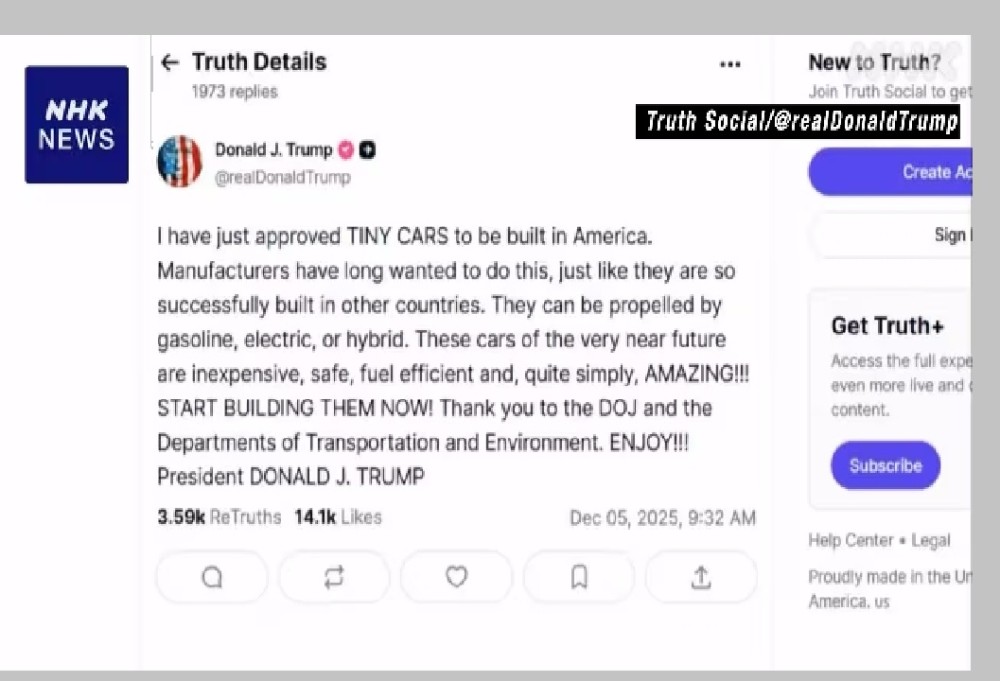Open the Help Center link
1000x681 pixels.
[850, 540]
